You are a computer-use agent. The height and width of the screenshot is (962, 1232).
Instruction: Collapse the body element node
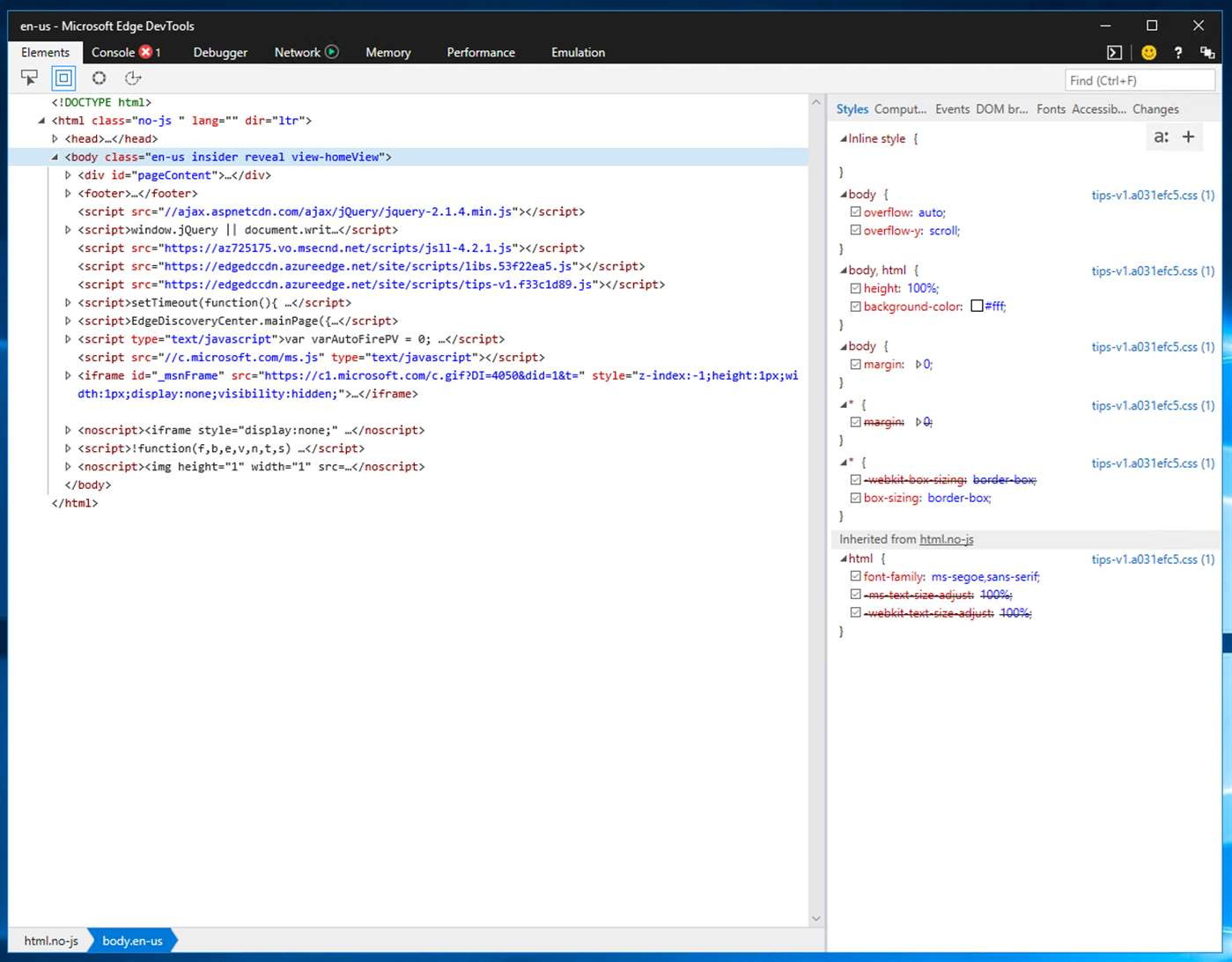55,157
